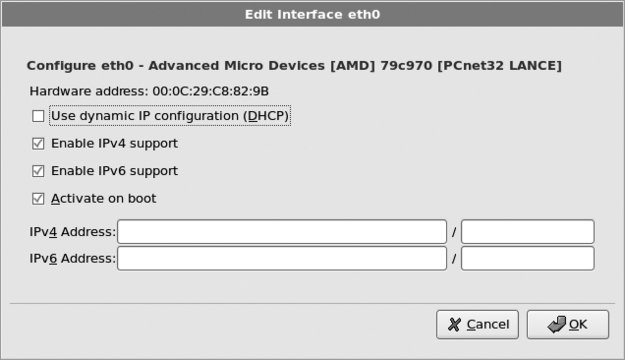Click the 'IPv6 Address:' label
Viewport: 625px width, 360px height.
coord(73,258)
